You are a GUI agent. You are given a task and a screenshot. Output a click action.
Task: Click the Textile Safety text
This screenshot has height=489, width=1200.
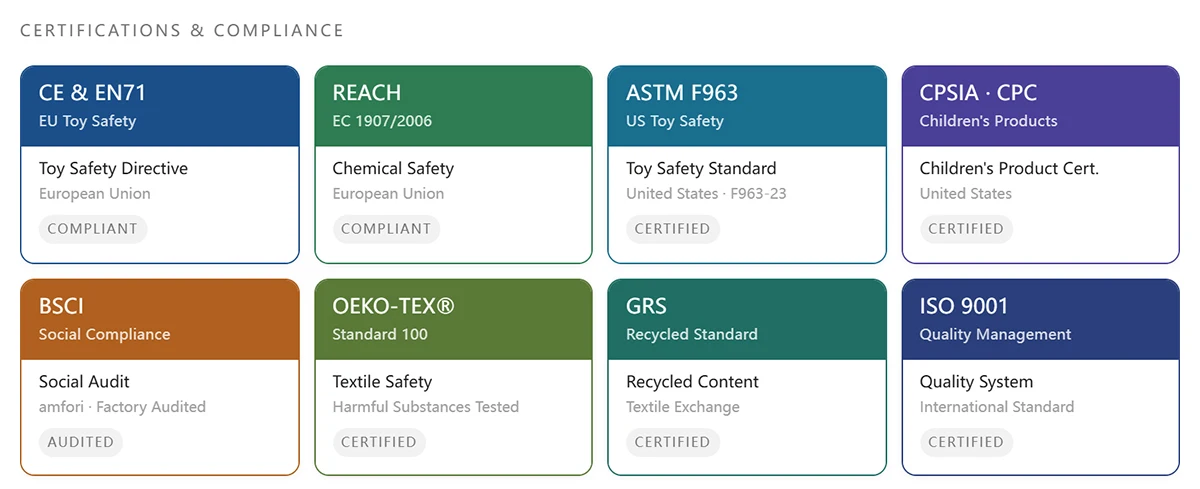(x=382, y=381)
